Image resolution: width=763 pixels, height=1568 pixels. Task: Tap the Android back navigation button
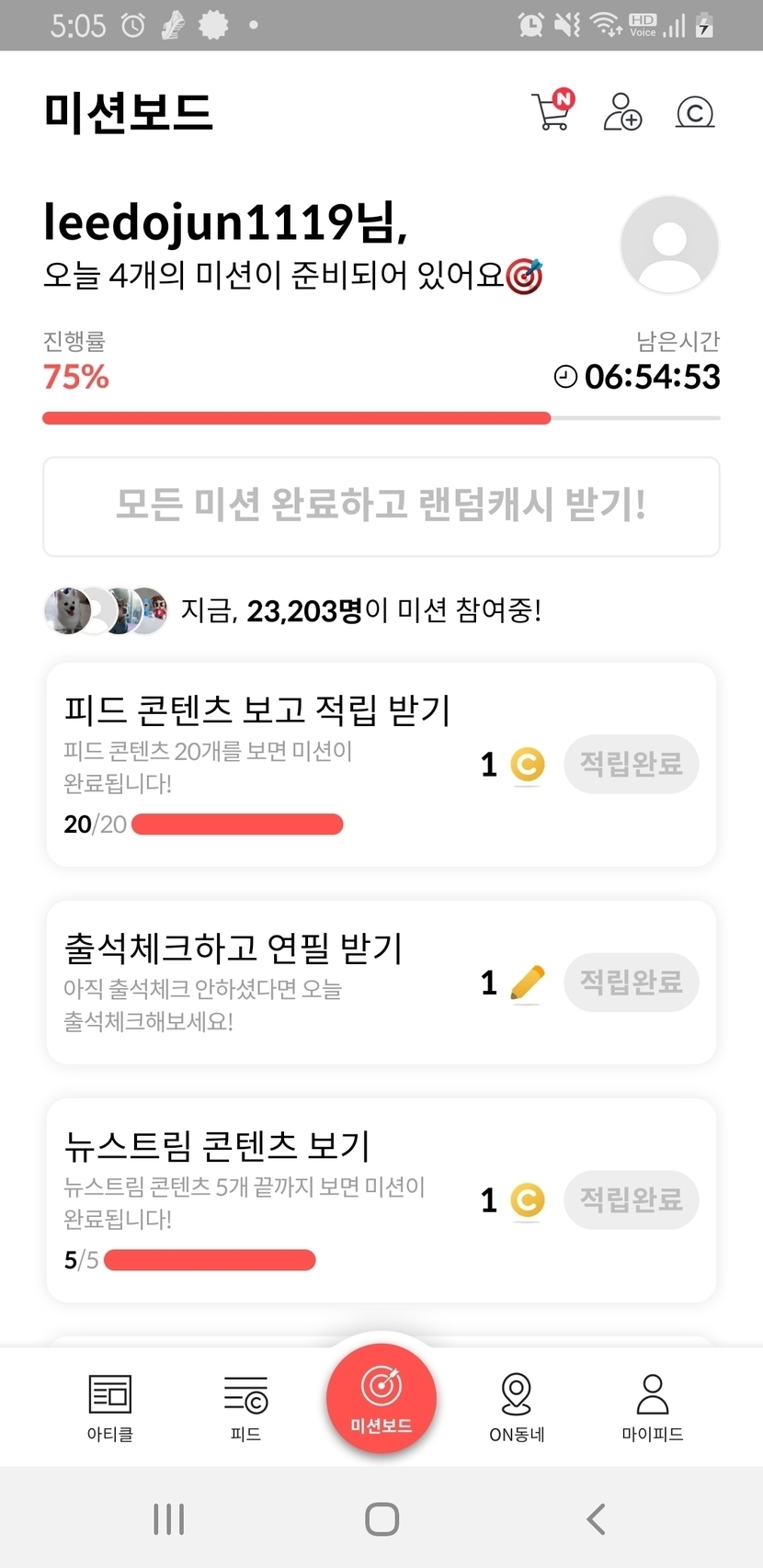pos(596,1519)
